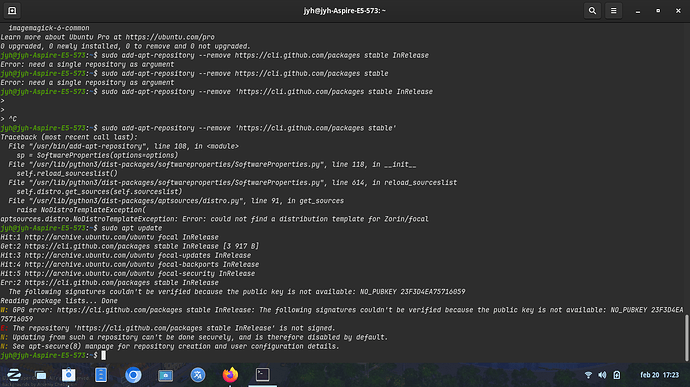Open the Zorin start menu

point(14,375)
